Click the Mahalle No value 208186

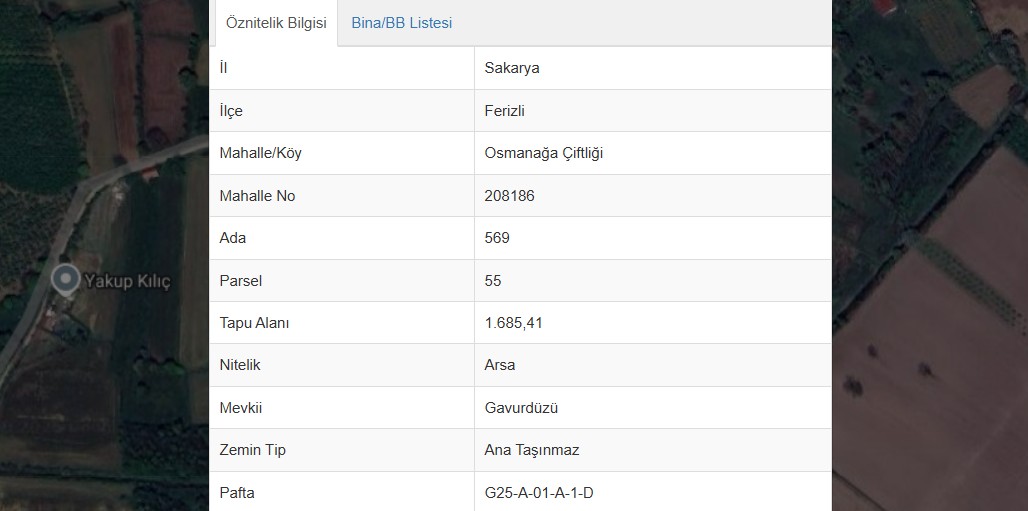[509, 195]
